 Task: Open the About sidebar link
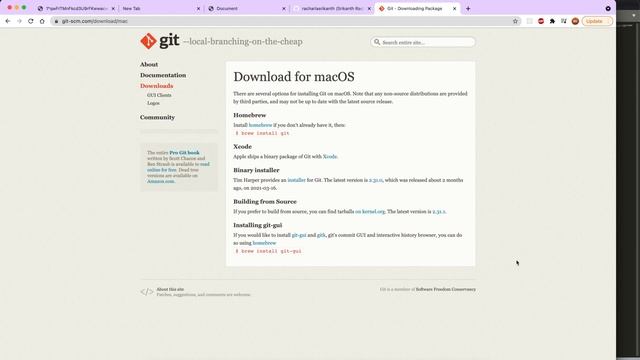click(149, 64)
